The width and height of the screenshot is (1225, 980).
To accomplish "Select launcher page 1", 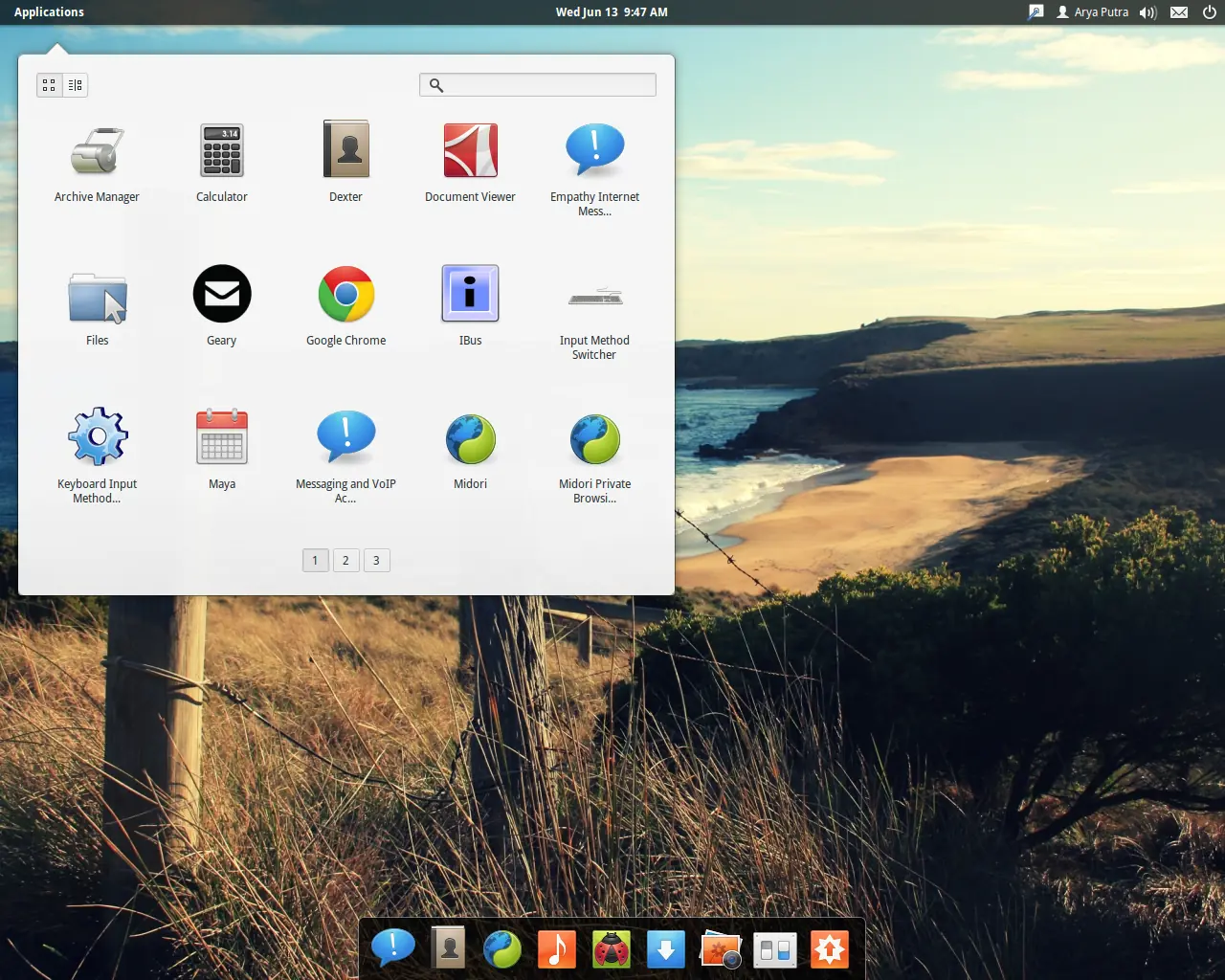I will (x=315, y=561).
